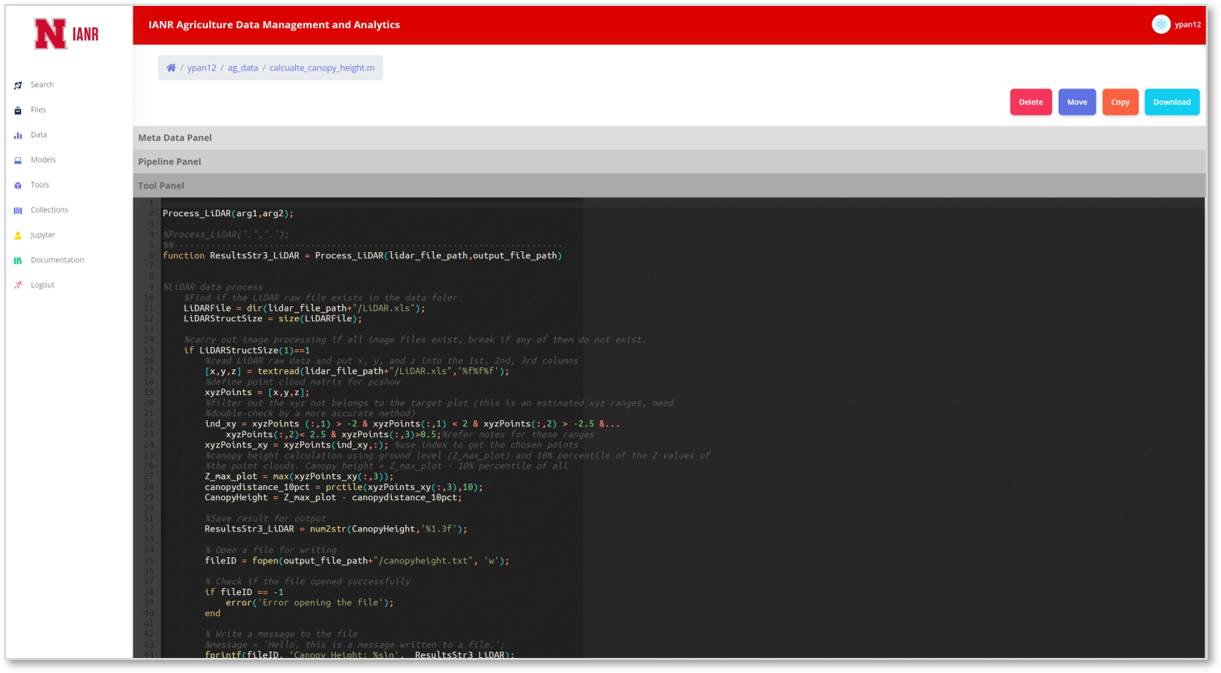Viewport: 1221px width, 673px height.
Task: Click the Data bar chart icon
Action: click(x=18, y=135)
